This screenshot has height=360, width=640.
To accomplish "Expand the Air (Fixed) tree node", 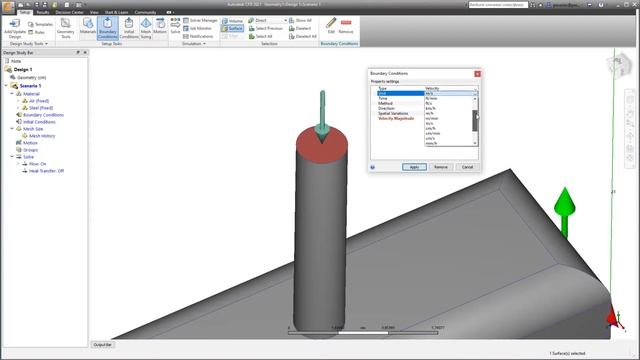I will coord(18,101).
